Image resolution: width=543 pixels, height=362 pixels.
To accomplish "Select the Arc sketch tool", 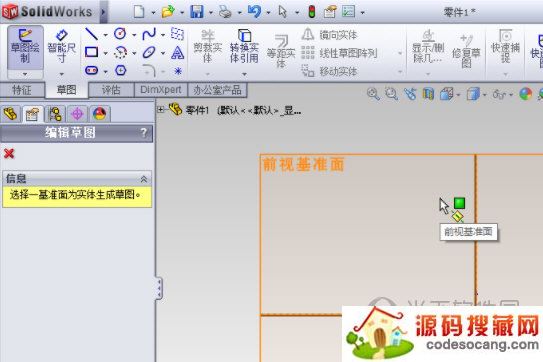I will pos(120,52).
